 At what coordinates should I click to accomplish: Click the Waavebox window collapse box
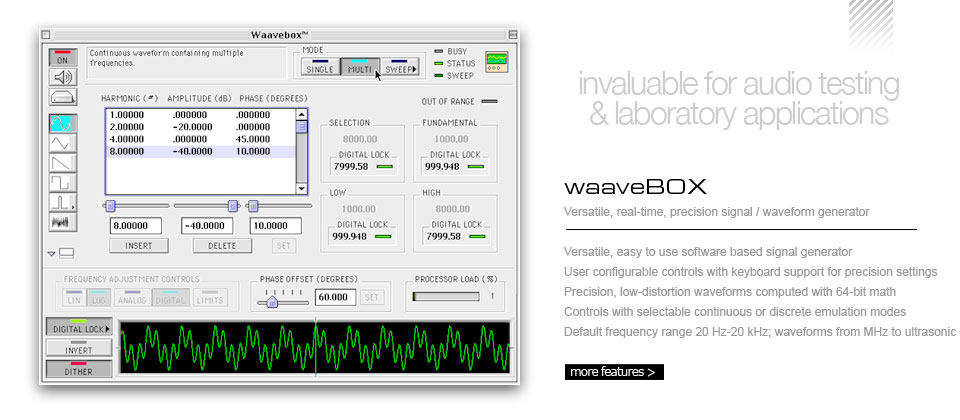512,35
